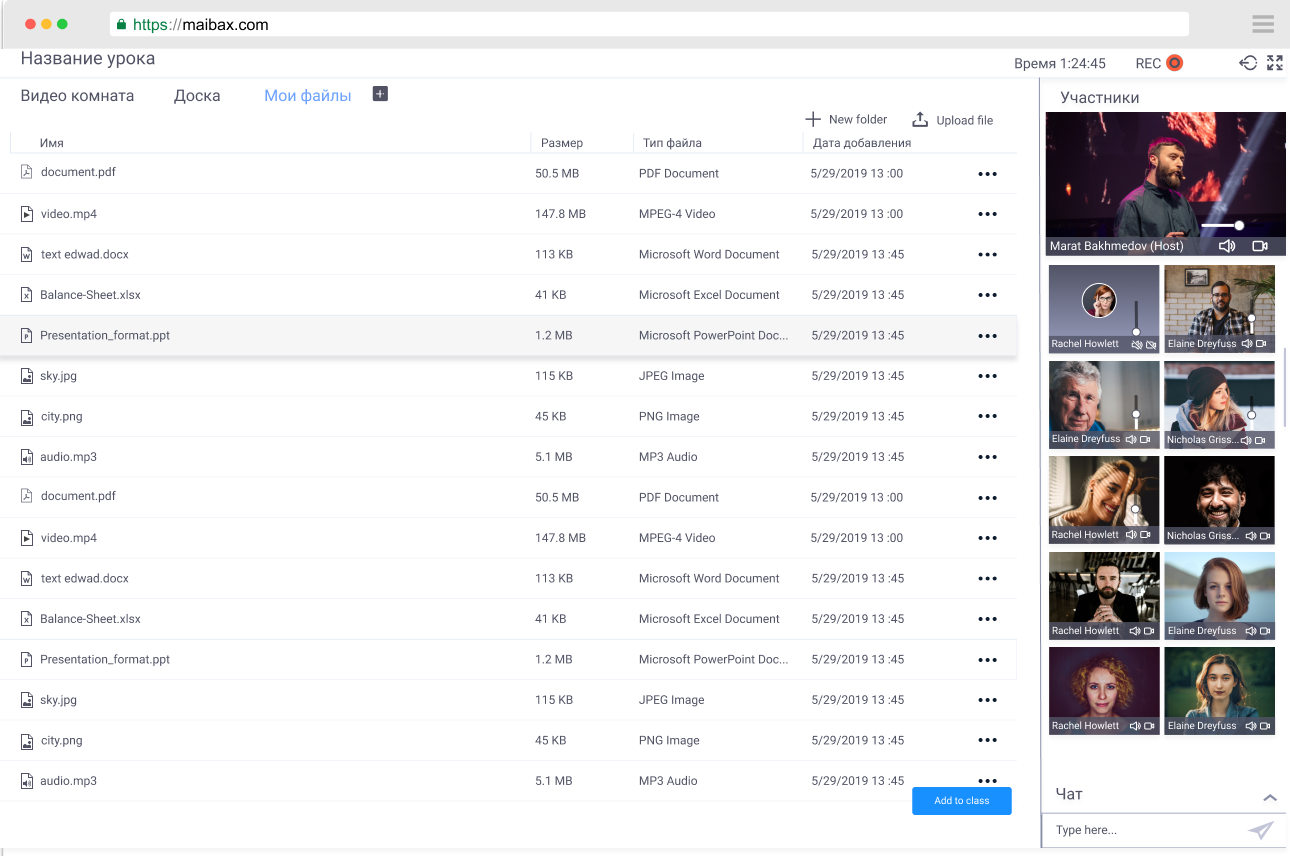Enable camera for Rachel Howlett avatar tile

point(1151,344)
